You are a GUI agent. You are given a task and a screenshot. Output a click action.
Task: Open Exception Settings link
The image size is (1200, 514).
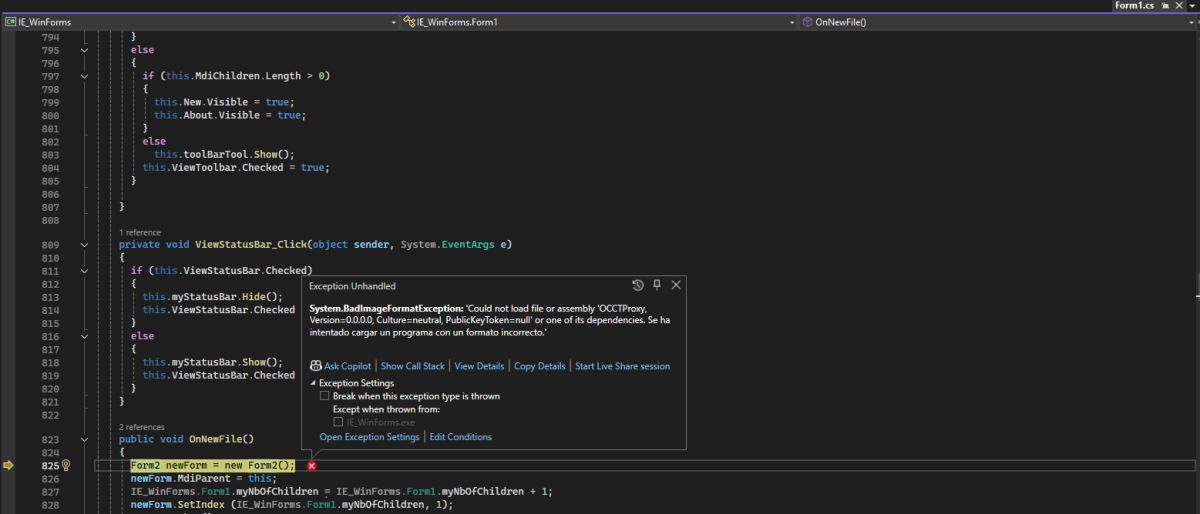point(369,437)
